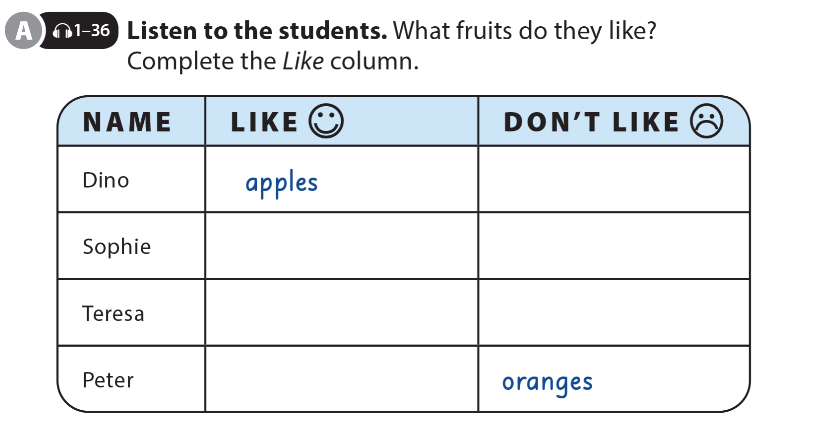Click the LIKE column header text
Screen dimensions: 824x446
pos(264,122)
